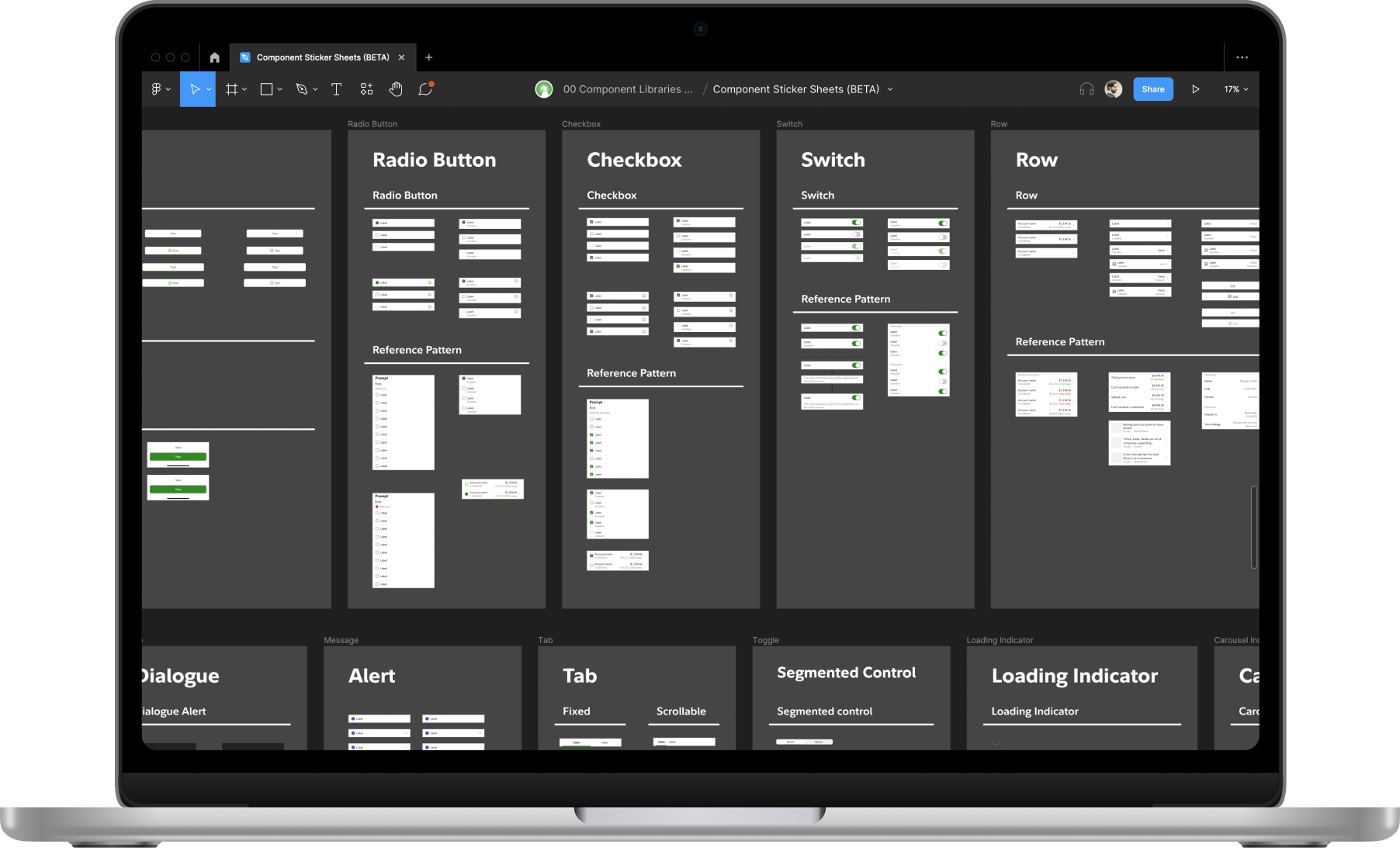Switch to Component Sticker Sheets (BETA) tab
The image size is (1400, 848).
(x=323, y=57)
